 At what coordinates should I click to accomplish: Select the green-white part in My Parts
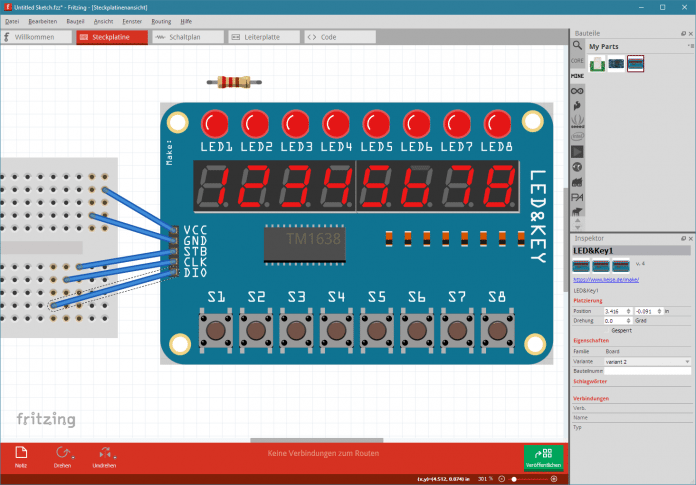click(597, 64)
